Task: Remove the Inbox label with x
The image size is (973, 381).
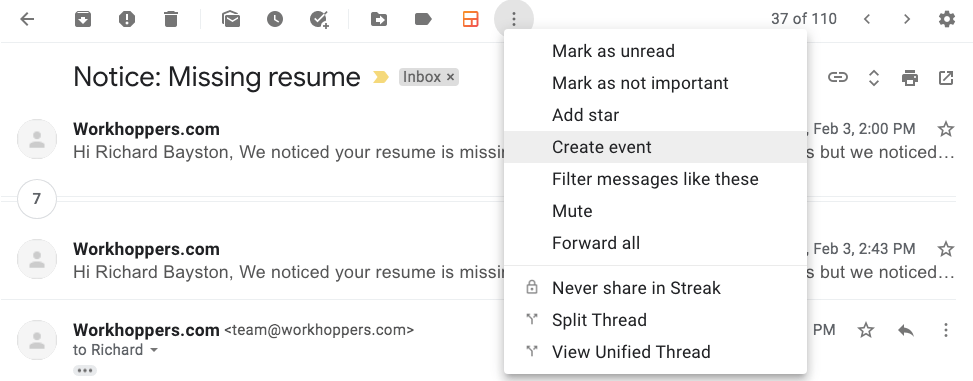Action: click(451, 78)
